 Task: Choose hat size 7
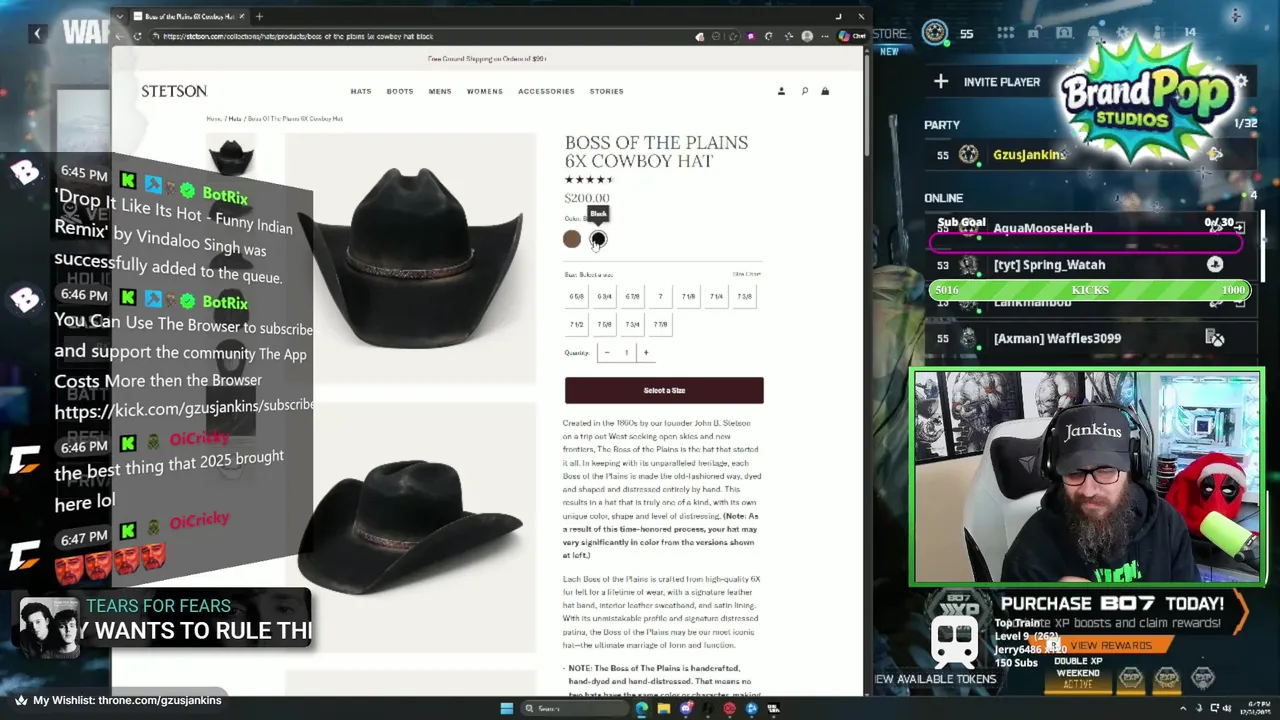[x=660, y=296]
